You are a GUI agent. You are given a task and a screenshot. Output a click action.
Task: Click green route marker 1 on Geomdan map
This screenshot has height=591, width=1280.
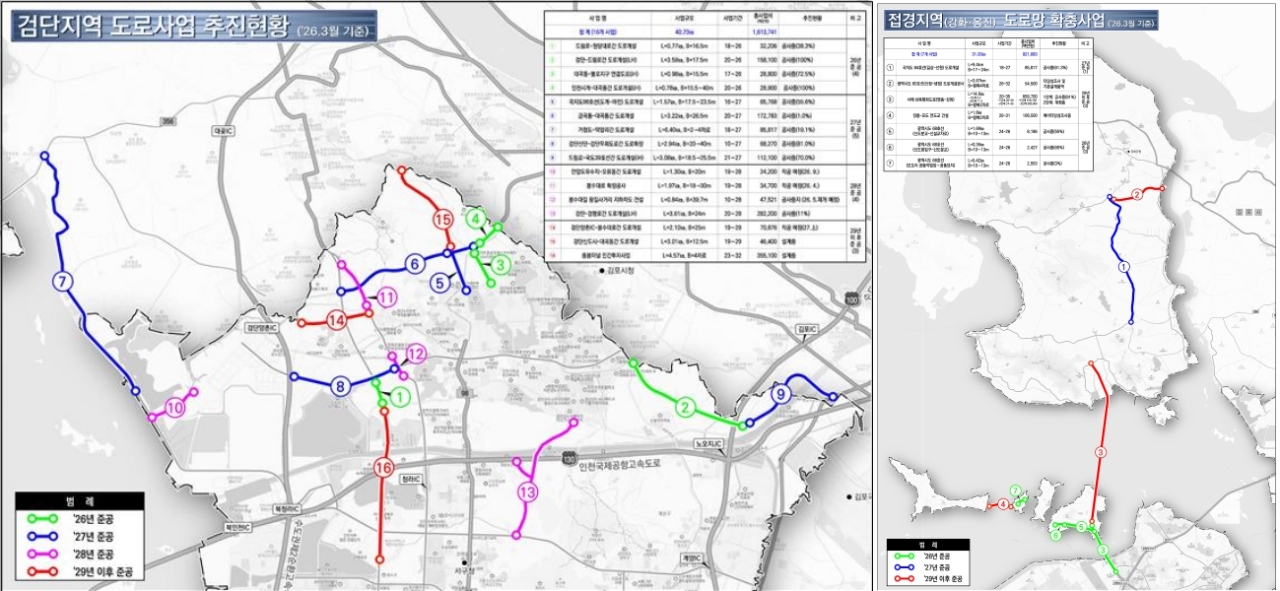[400, 396]
